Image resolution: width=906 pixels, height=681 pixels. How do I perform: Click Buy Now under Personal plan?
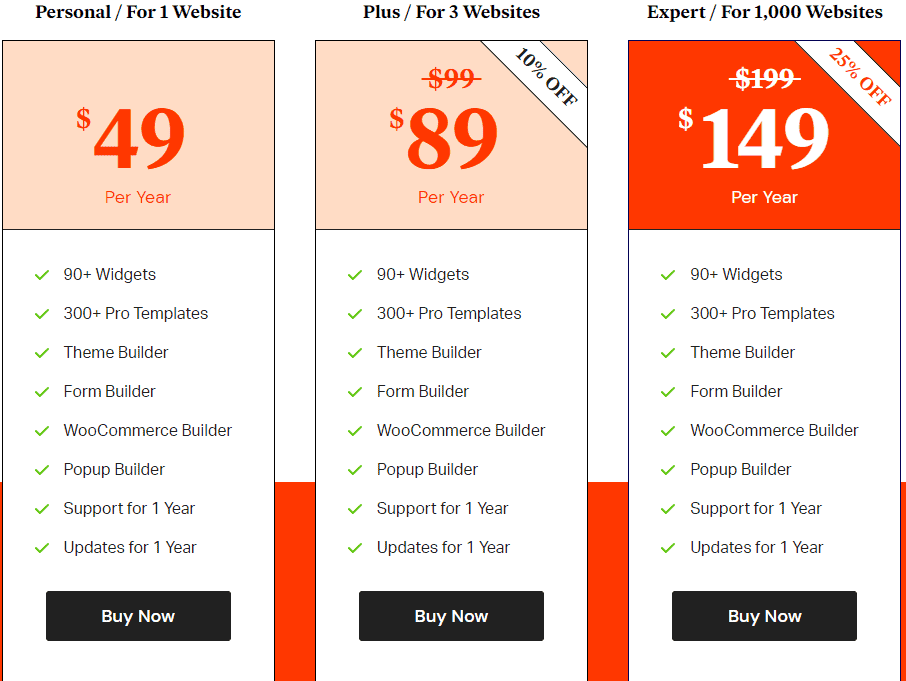138,616
